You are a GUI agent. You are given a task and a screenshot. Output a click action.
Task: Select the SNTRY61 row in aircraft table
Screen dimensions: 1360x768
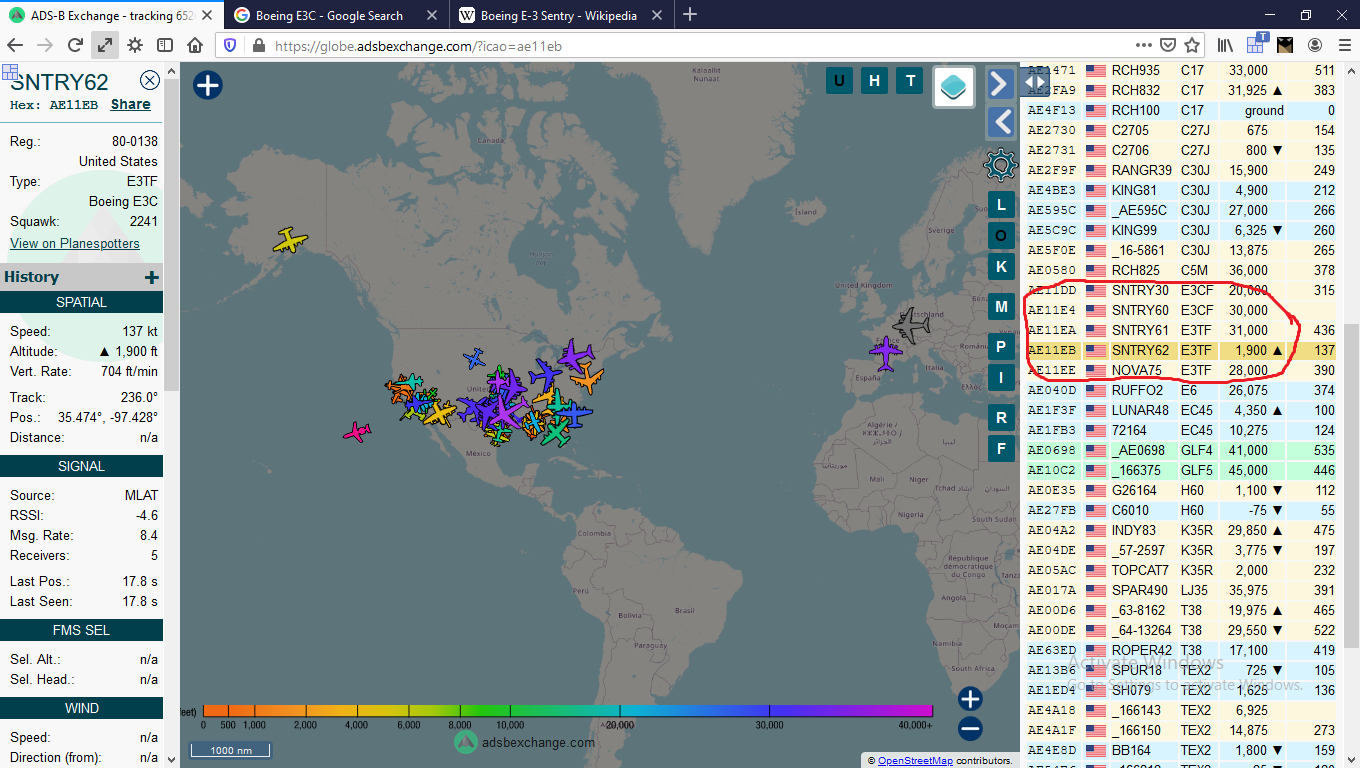click(x=1182, y=330)
